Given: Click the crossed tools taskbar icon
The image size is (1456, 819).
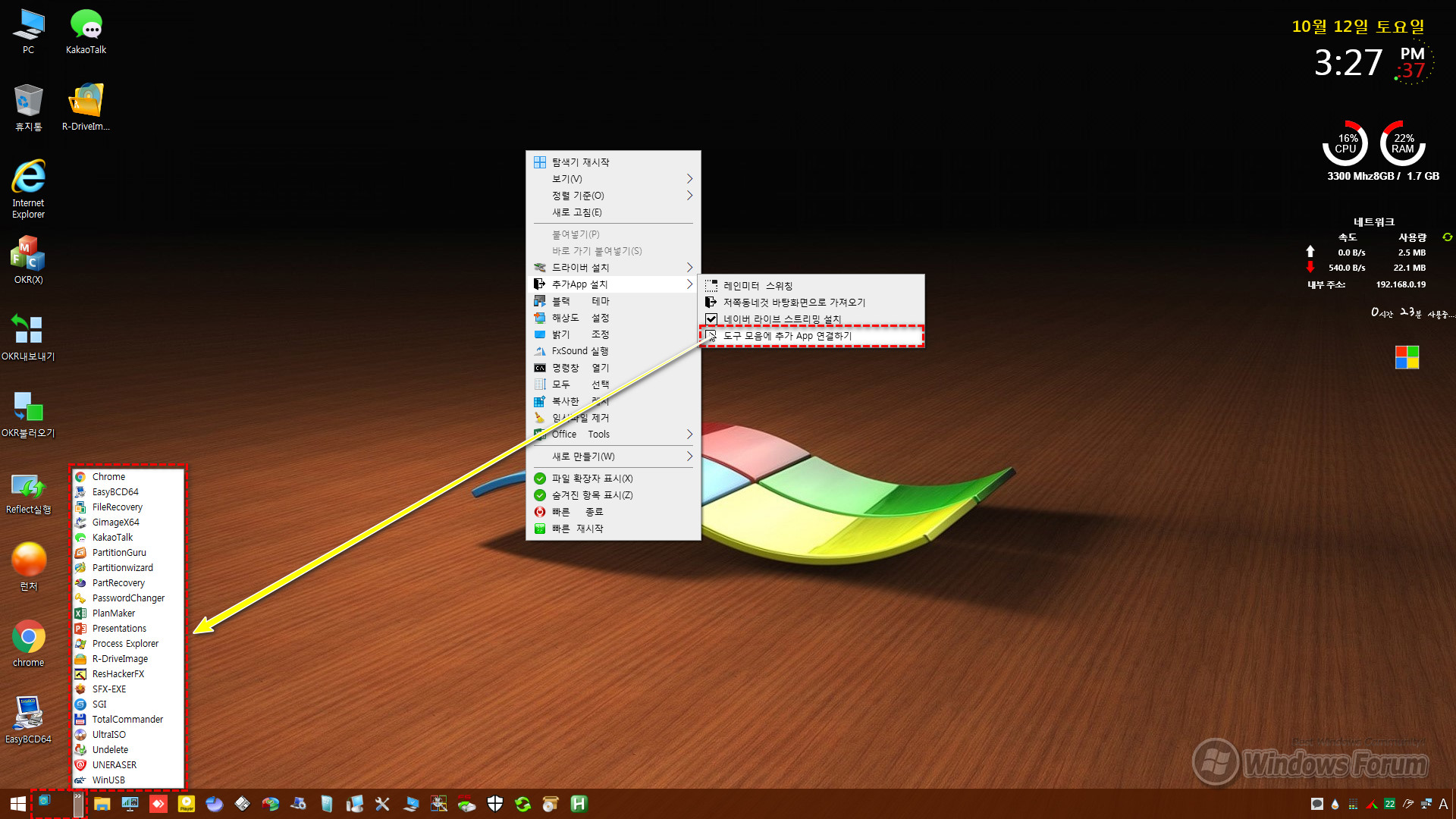Looking at the screenshot, I should click(x=382, y=804).
